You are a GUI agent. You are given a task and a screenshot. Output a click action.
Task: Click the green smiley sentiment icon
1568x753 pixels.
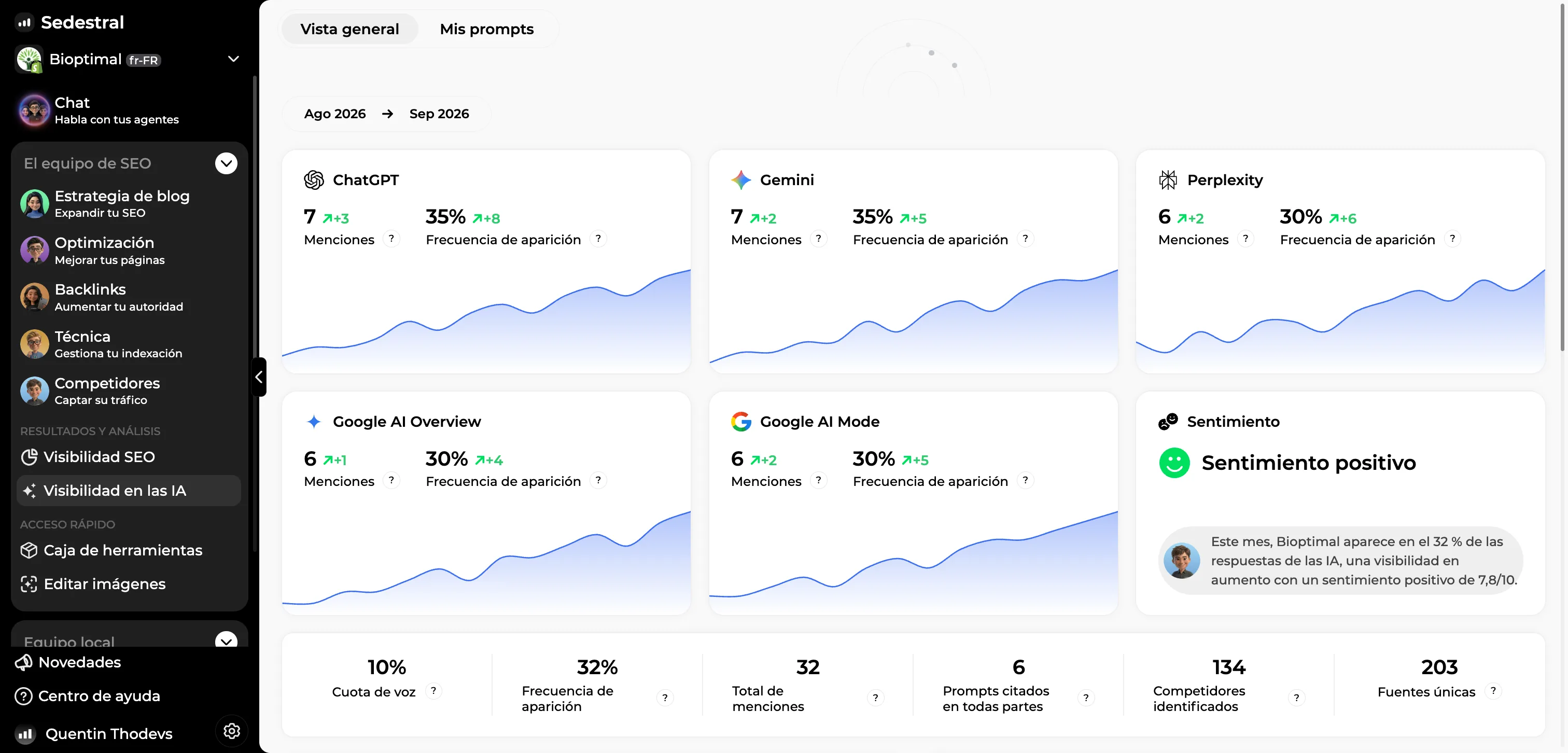(x=1175, y=463)
